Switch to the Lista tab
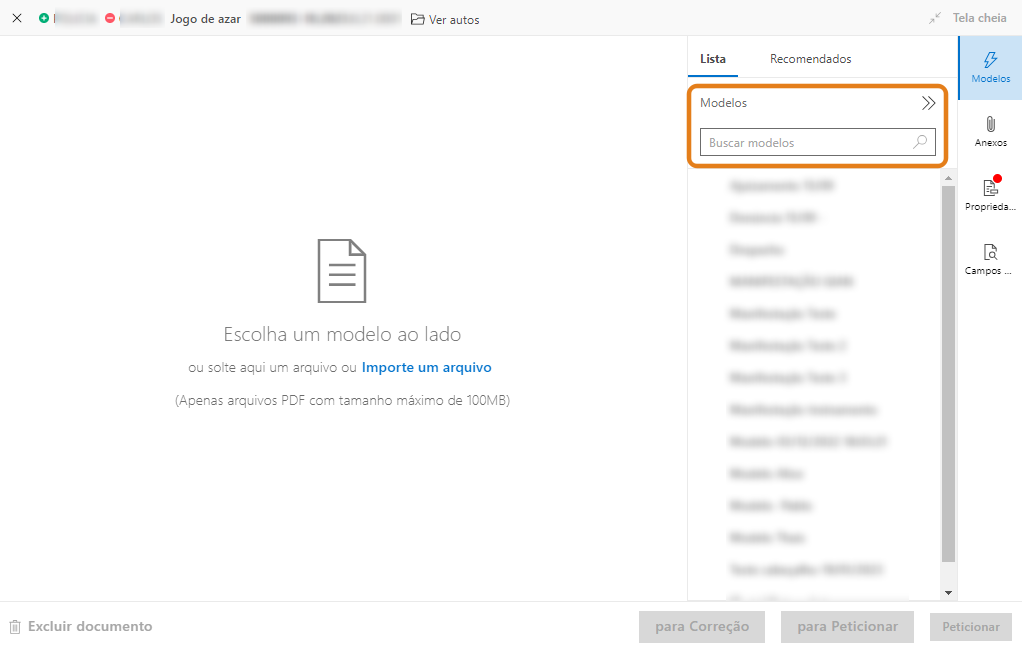Image resolution: width=1022 pixels, height=650 pixels. (x=713, y=59)
